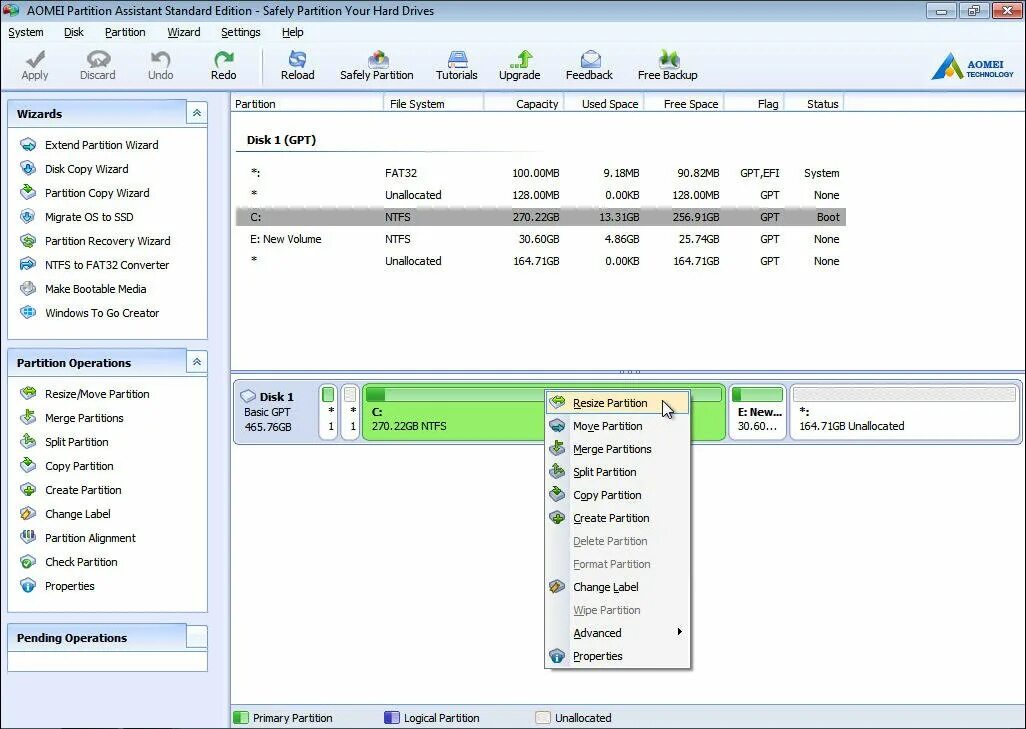Viewport: 1026px width, 729px height.
Task: Choose Copy Partition in sidebar
Action: 67,466
